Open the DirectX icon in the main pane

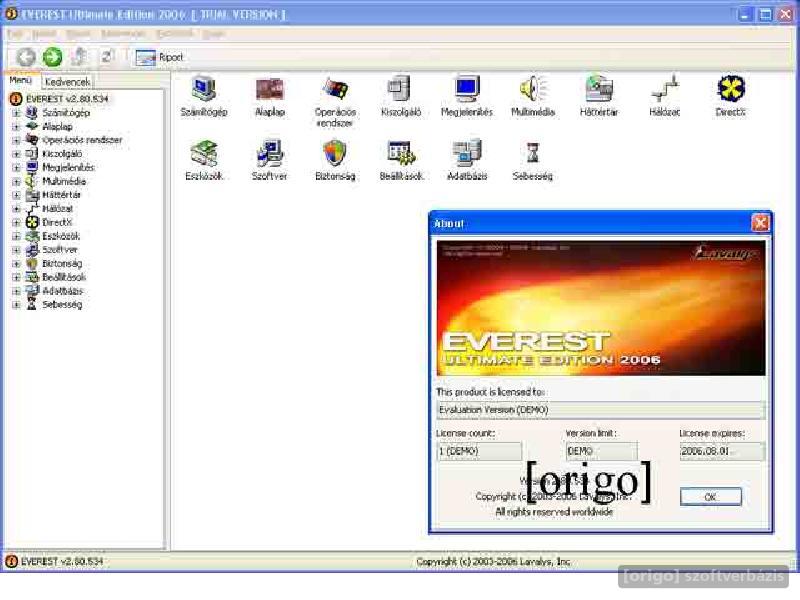(x=730, y=96)
